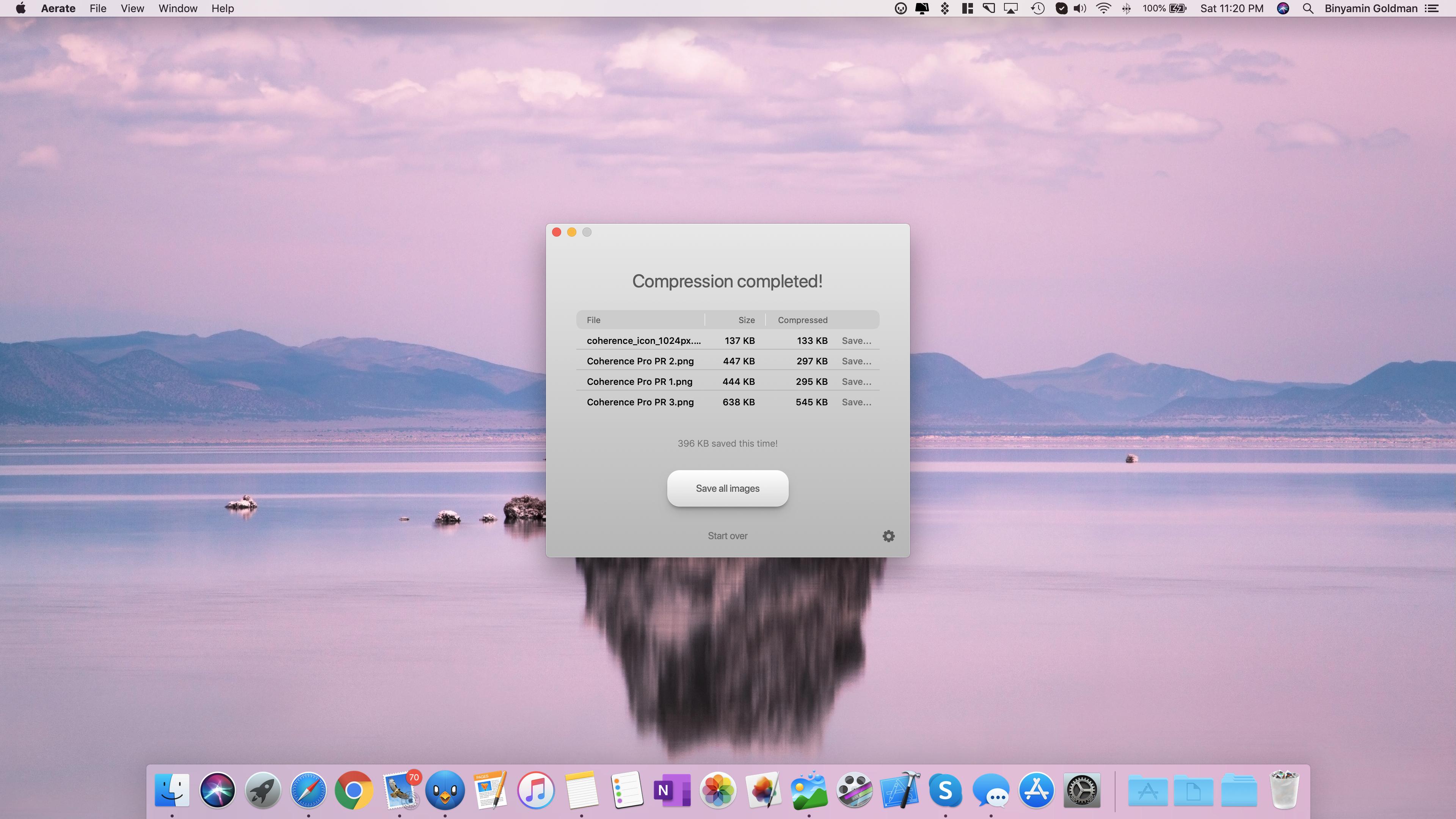Sort by the Size column header
The height and width of the screenshot is (819, 1456).
click(x=746, y=320)
